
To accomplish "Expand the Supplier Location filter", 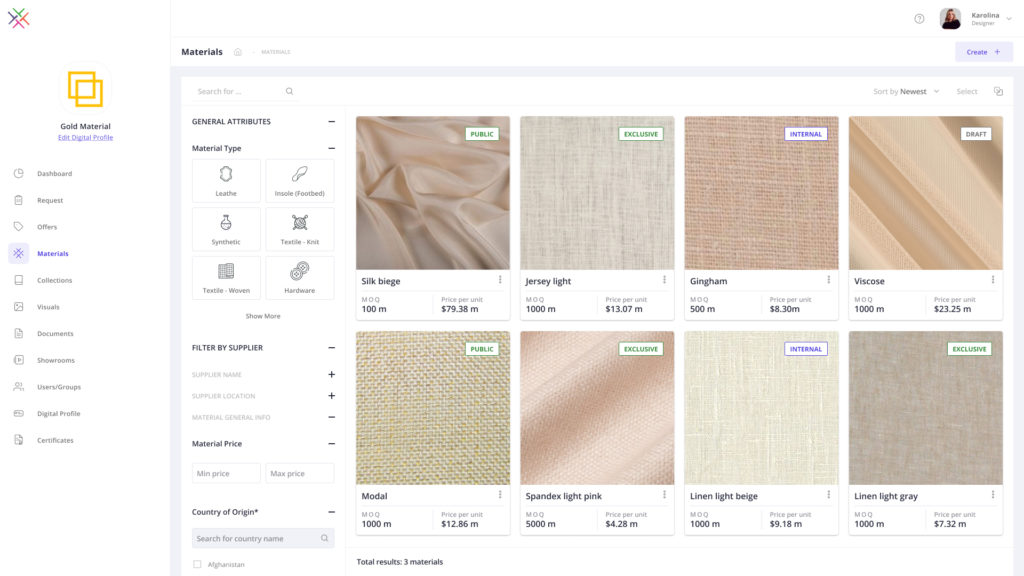I will click(x=332, y=396).
